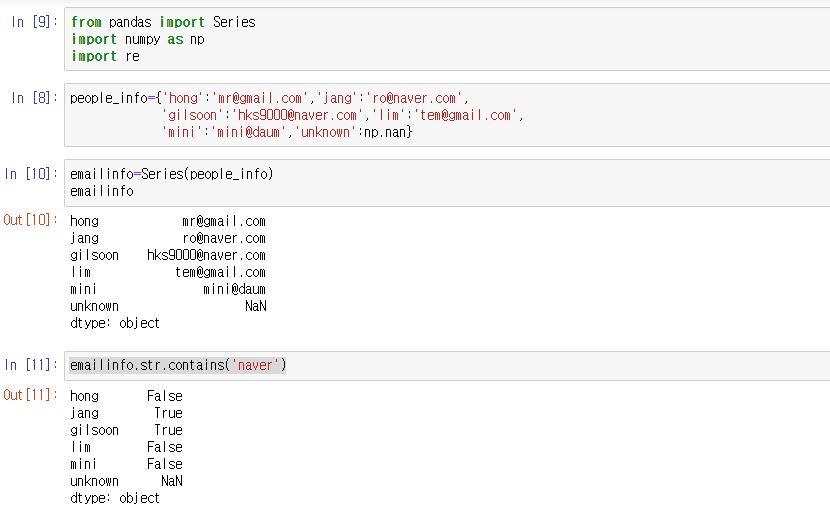
Task: Click the In [8] people_info code cell
Action: 447,115
